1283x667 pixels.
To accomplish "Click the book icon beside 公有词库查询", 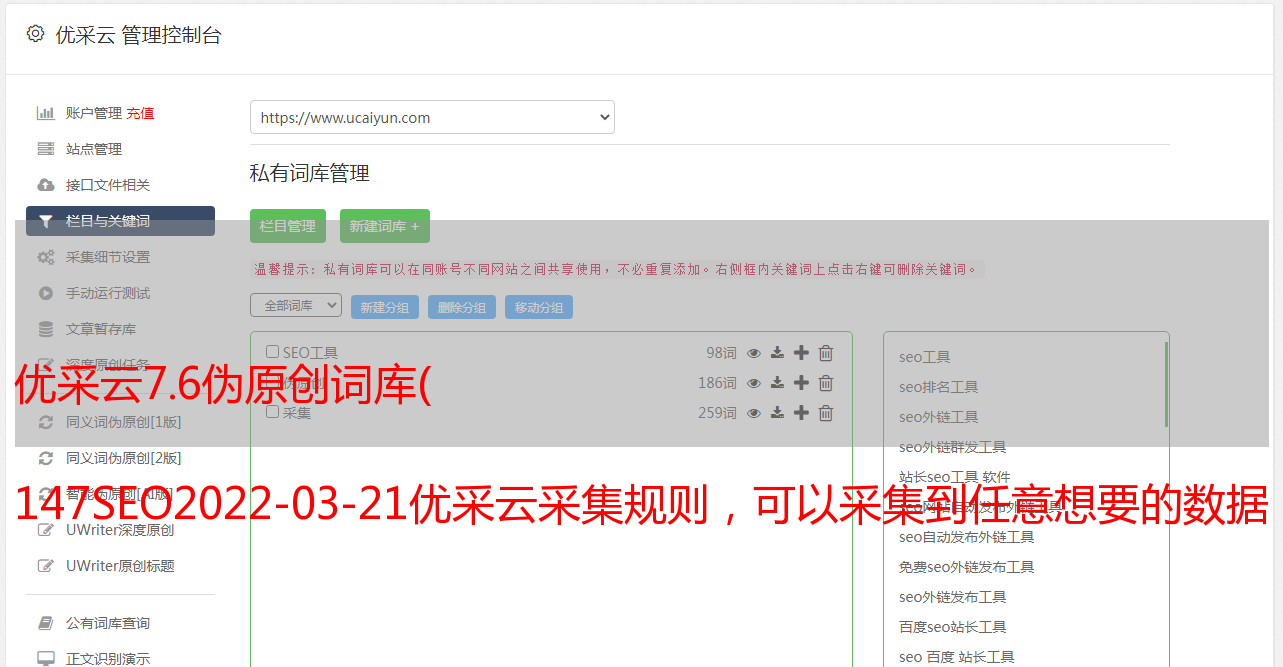I will [46, 623].
